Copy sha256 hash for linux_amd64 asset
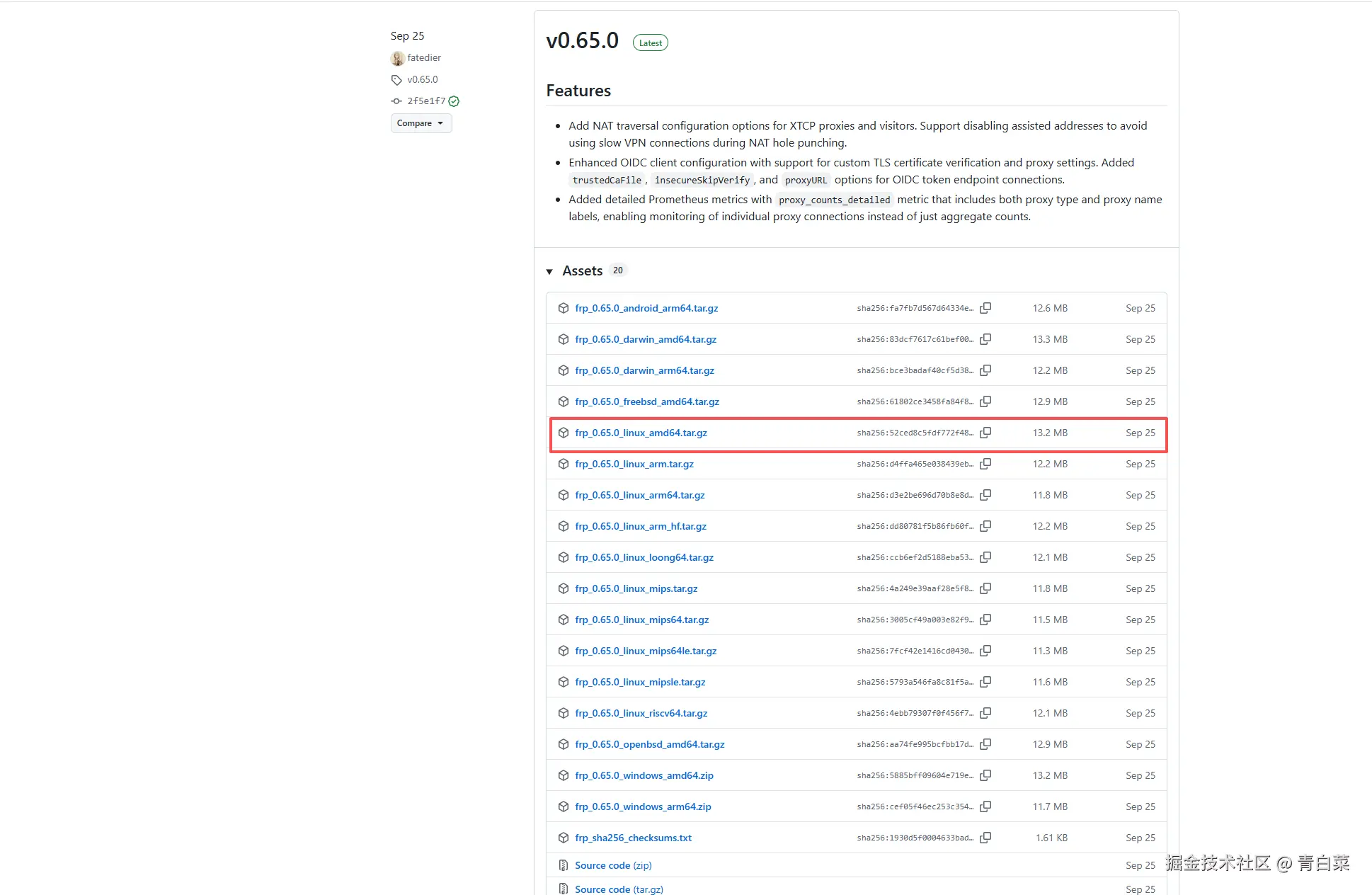 click(985, 433)
